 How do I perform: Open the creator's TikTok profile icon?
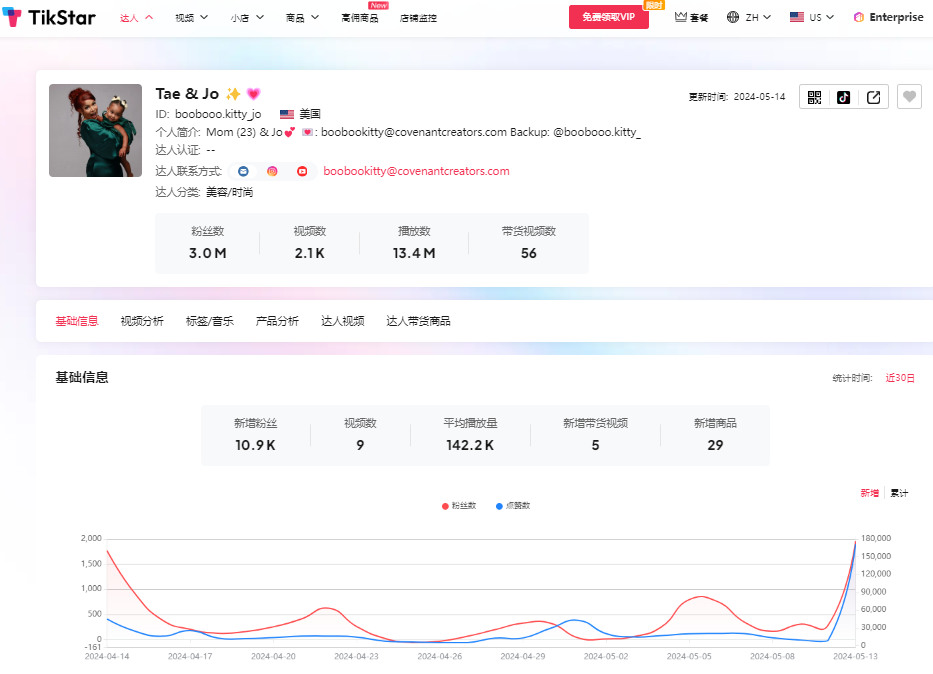(843, 97)
